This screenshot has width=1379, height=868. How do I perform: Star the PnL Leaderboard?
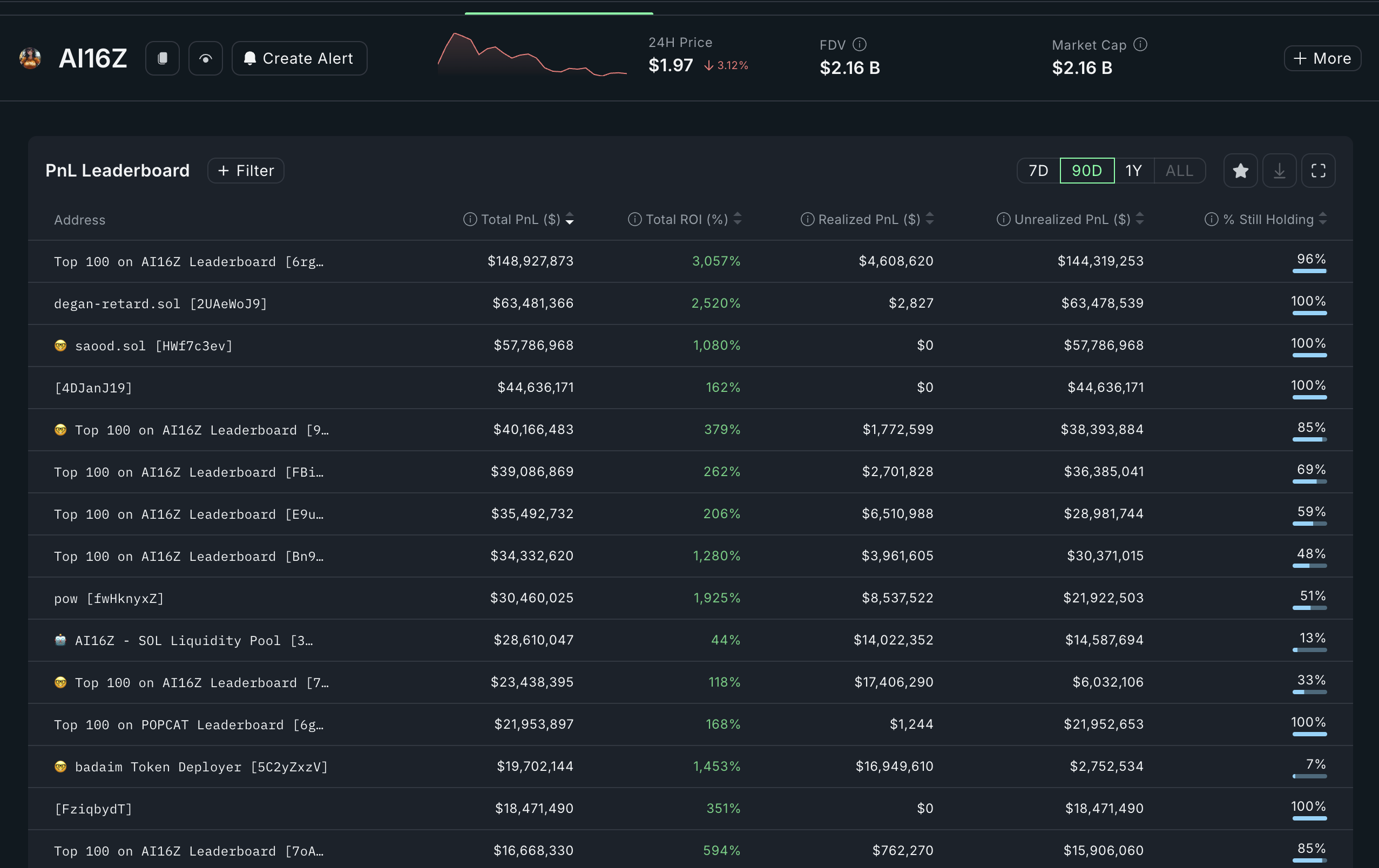pos(1240,170)
